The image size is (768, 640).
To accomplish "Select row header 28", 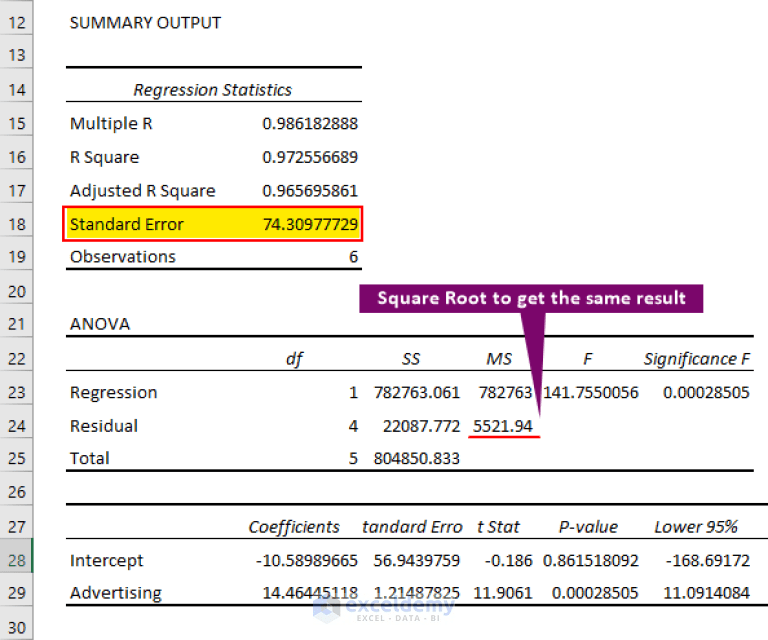I will [x=16, y=560].
